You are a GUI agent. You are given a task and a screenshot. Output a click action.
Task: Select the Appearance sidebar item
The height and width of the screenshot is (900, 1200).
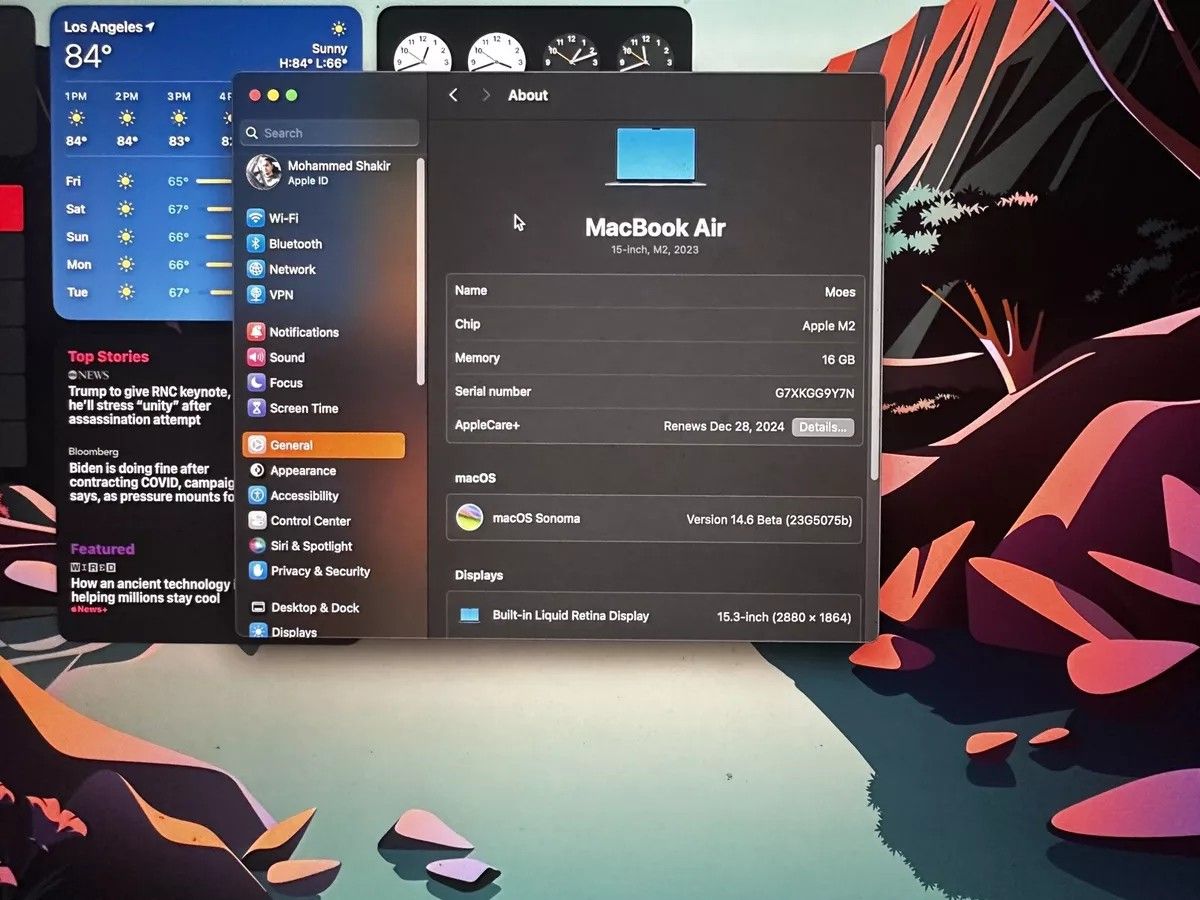click(x=302, y=471)
